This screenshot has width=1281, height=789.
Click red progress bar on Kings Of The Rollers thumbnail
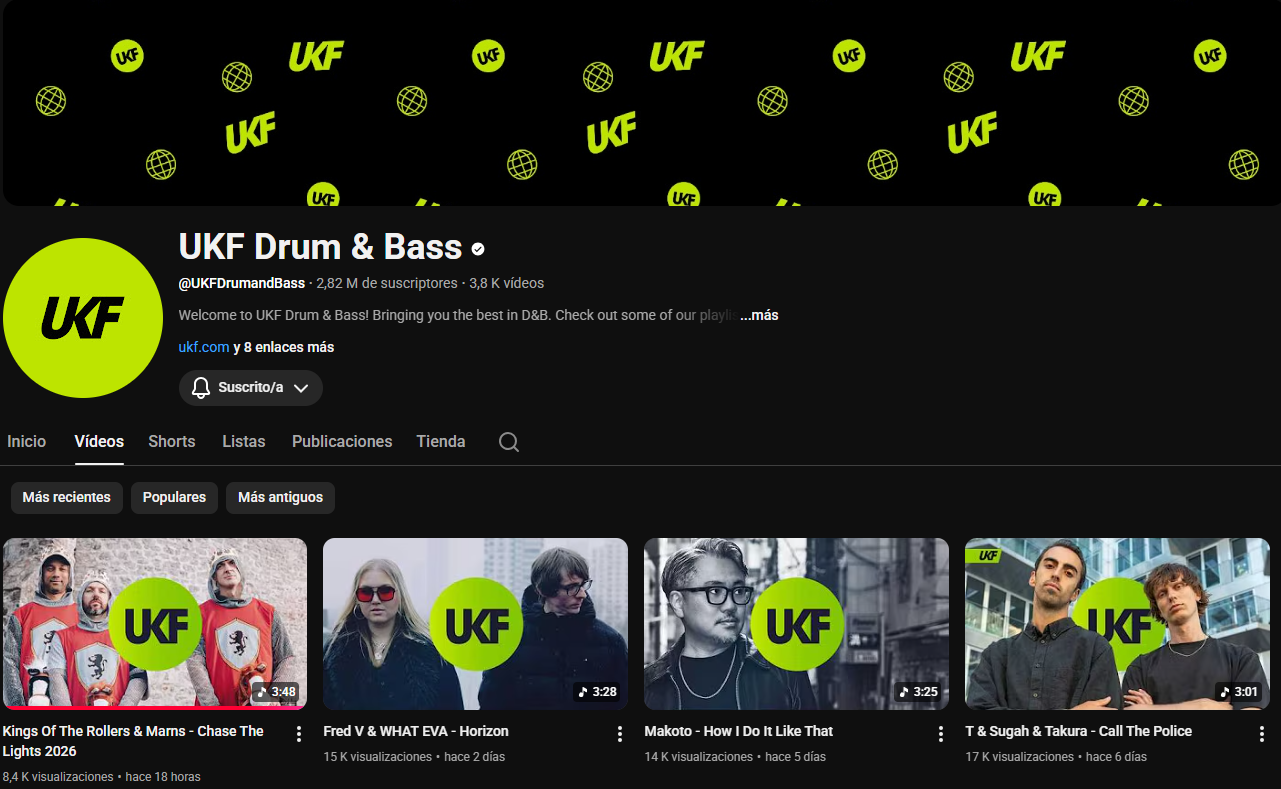[x=155, y=707]
